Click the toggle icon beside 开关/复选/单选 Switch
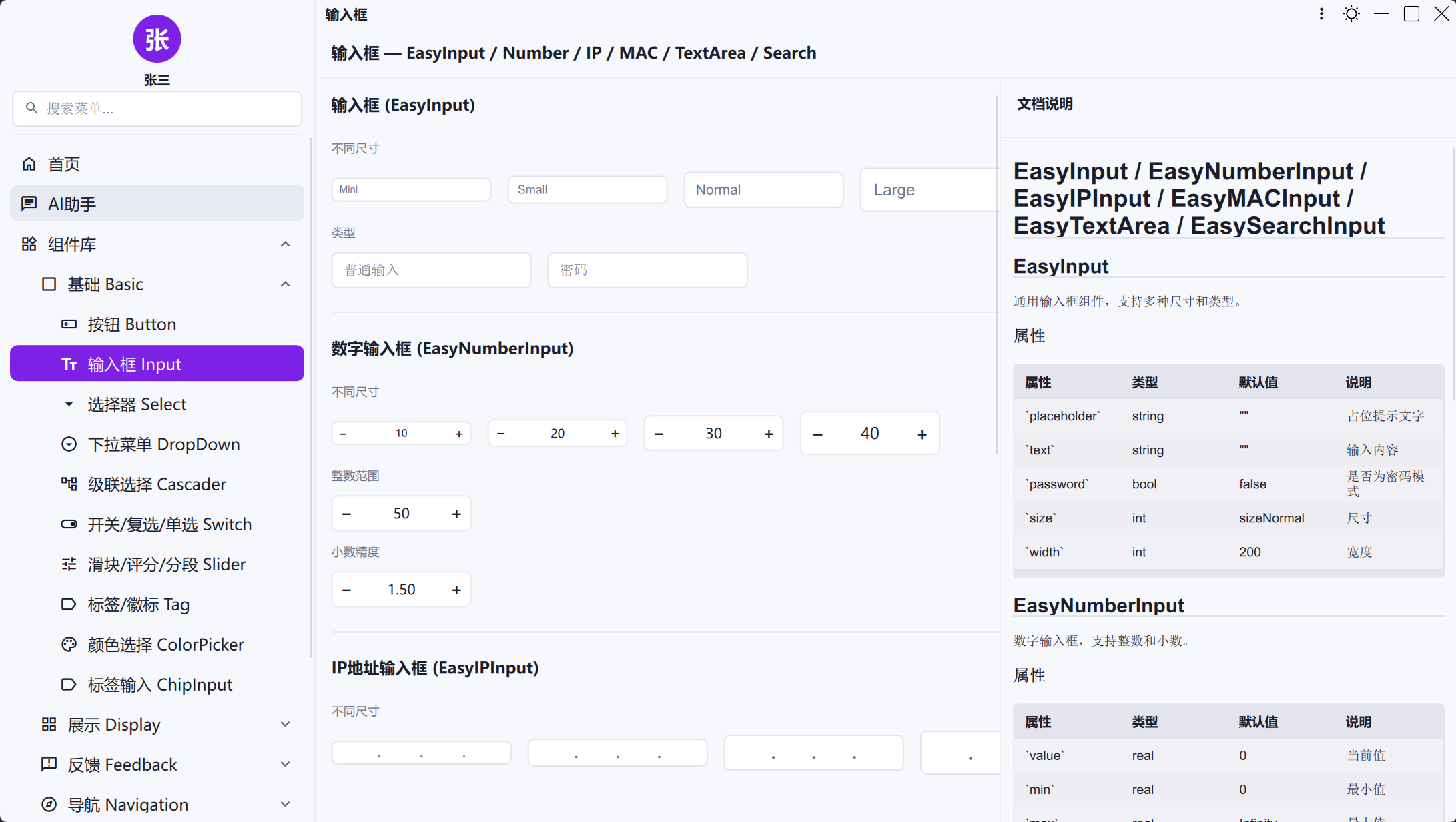This screenshot has height=822, width=1456. click(69, 524)
